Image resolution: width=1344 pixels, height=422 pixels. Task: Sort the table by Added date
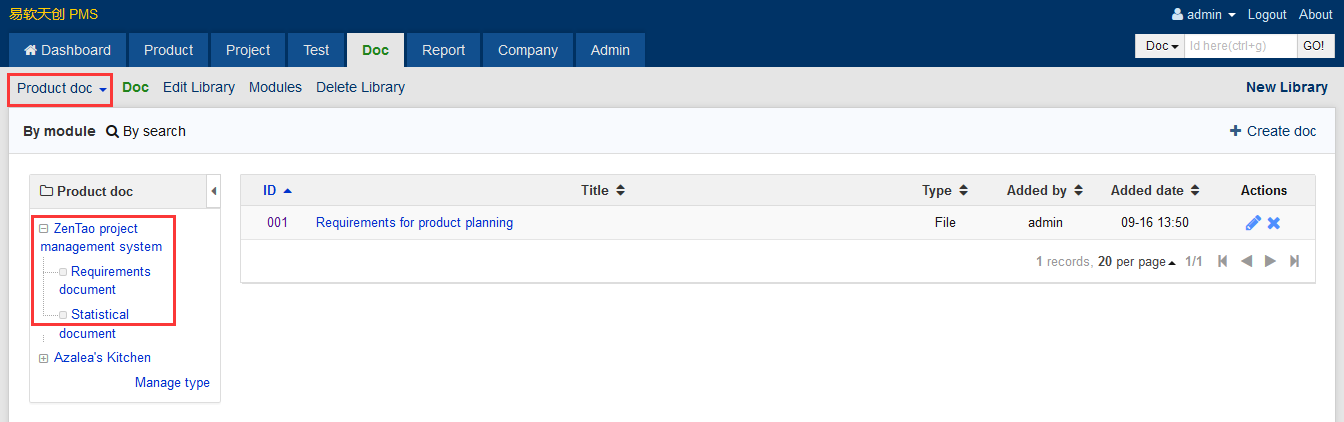[x=1154, y=190]
